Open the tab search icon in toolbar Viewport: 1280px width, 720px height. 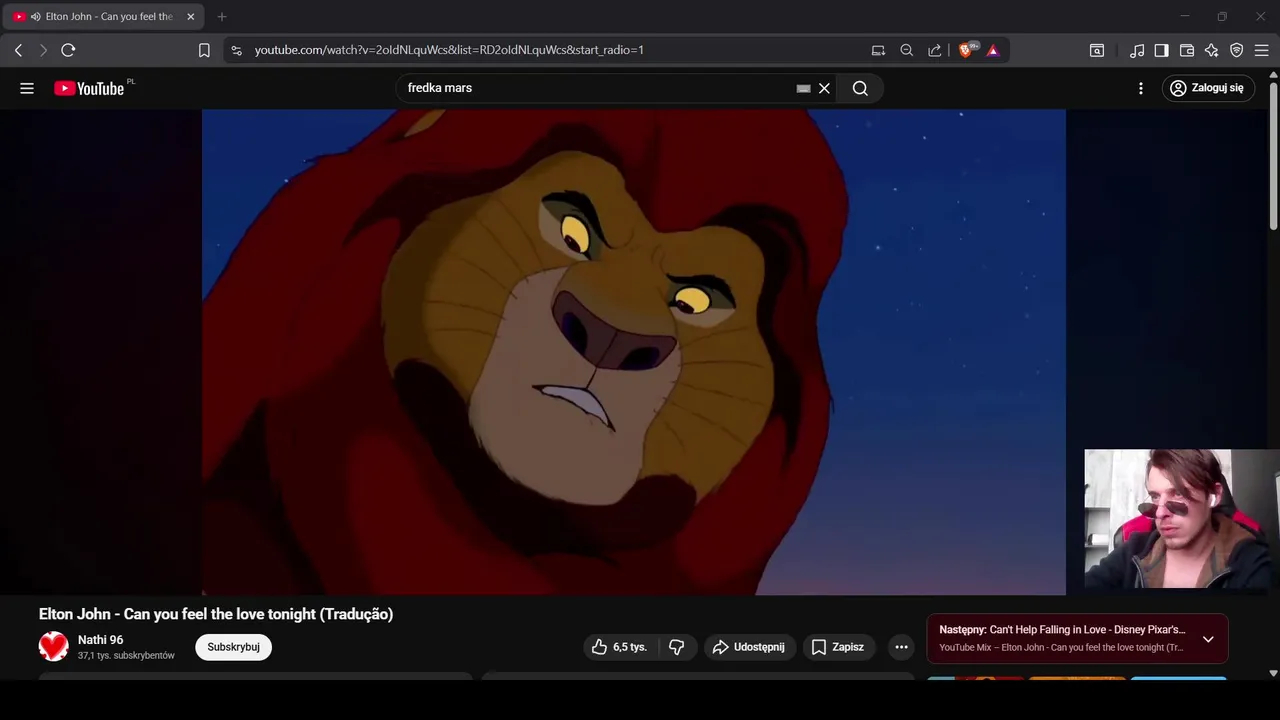coord(1097,50)
